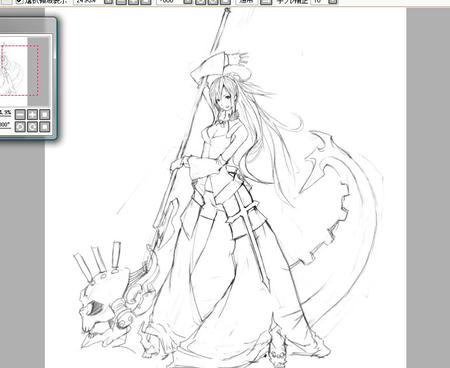Click the navigator preview thumbnail
The image size is (450, 368).
pyautogui.click(x=25, y=71)
